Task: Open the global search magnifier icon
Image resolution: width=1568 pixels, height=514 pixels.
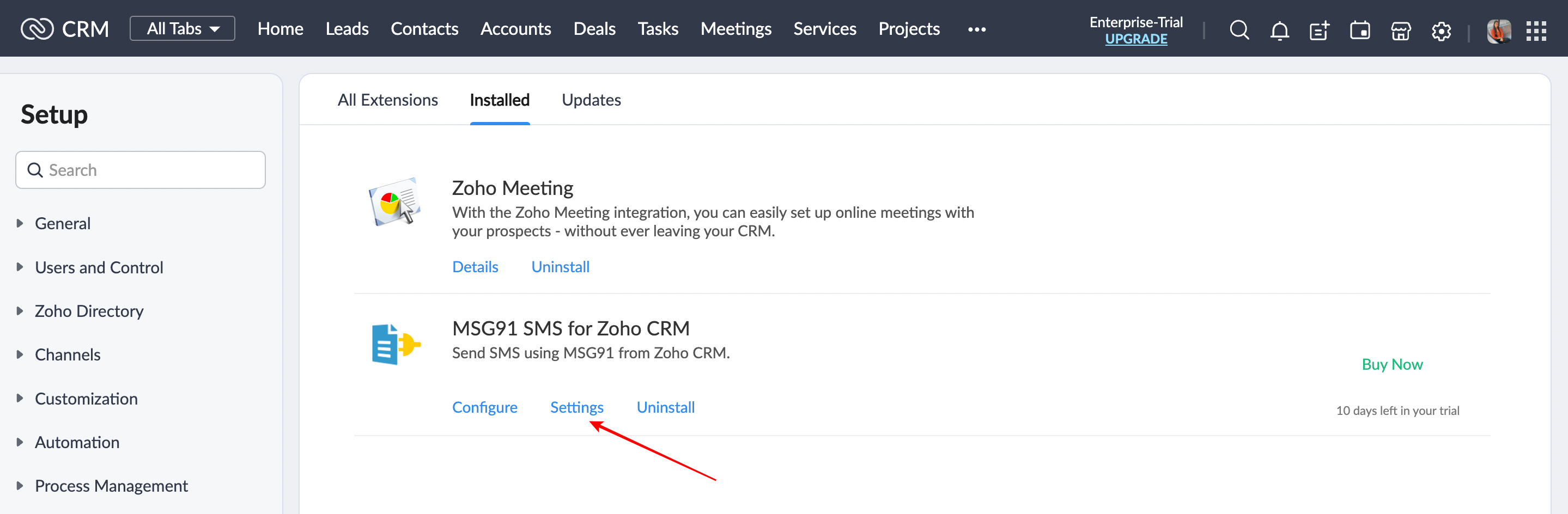Action: (x=1239, y=29)
